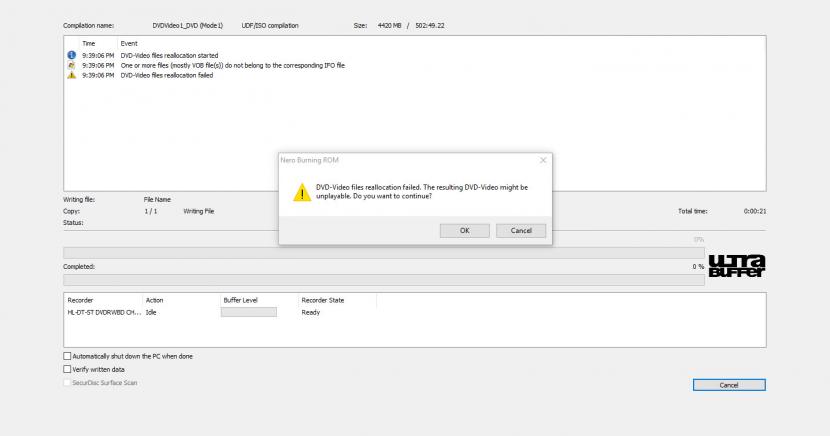Viewport: 830px width, 436px height.
Task: Click the size value 4420 MB
Action: 389,25
